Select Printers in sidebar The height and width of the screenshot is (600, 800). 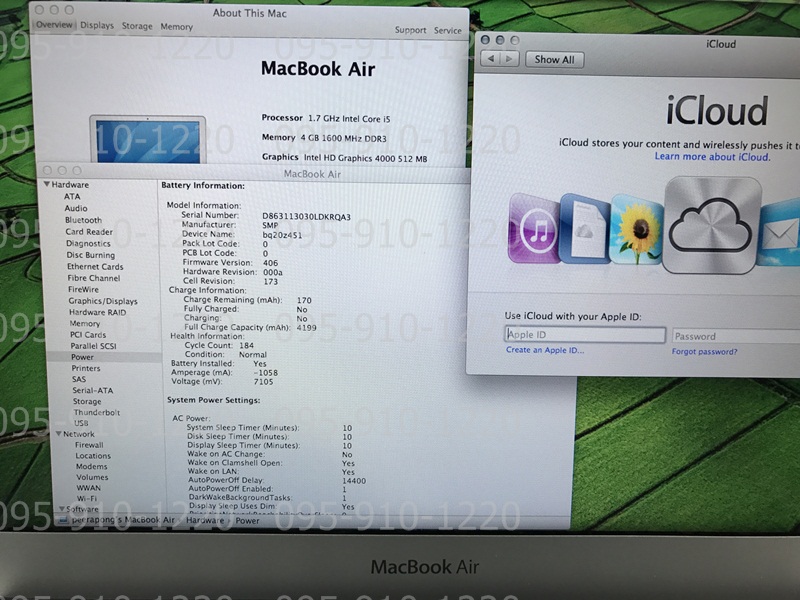(86, 368)
